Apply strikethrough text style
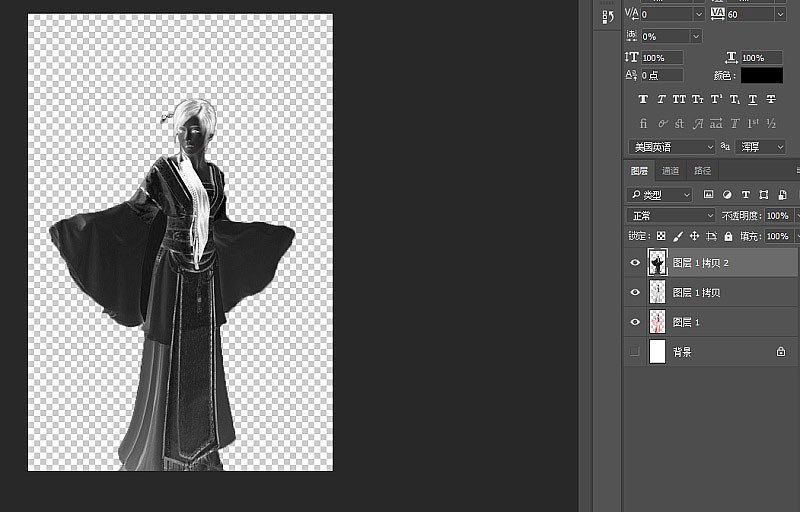The height and width of the screenshot is (512, 800). [x=771, y=99]
